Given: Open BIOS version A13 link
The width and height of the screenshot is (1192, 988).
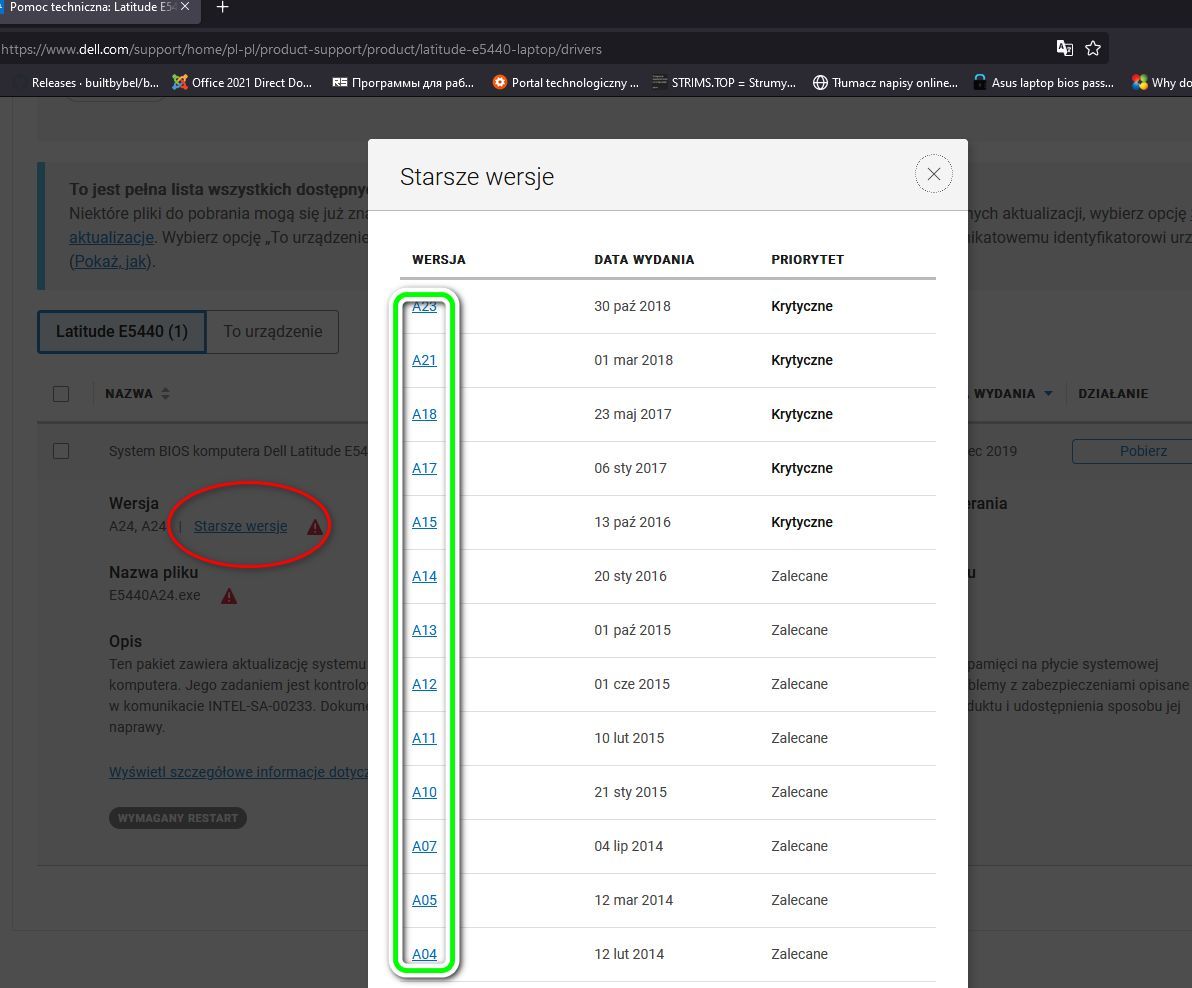Looking at the screenshot, I should tap(424, 630).
